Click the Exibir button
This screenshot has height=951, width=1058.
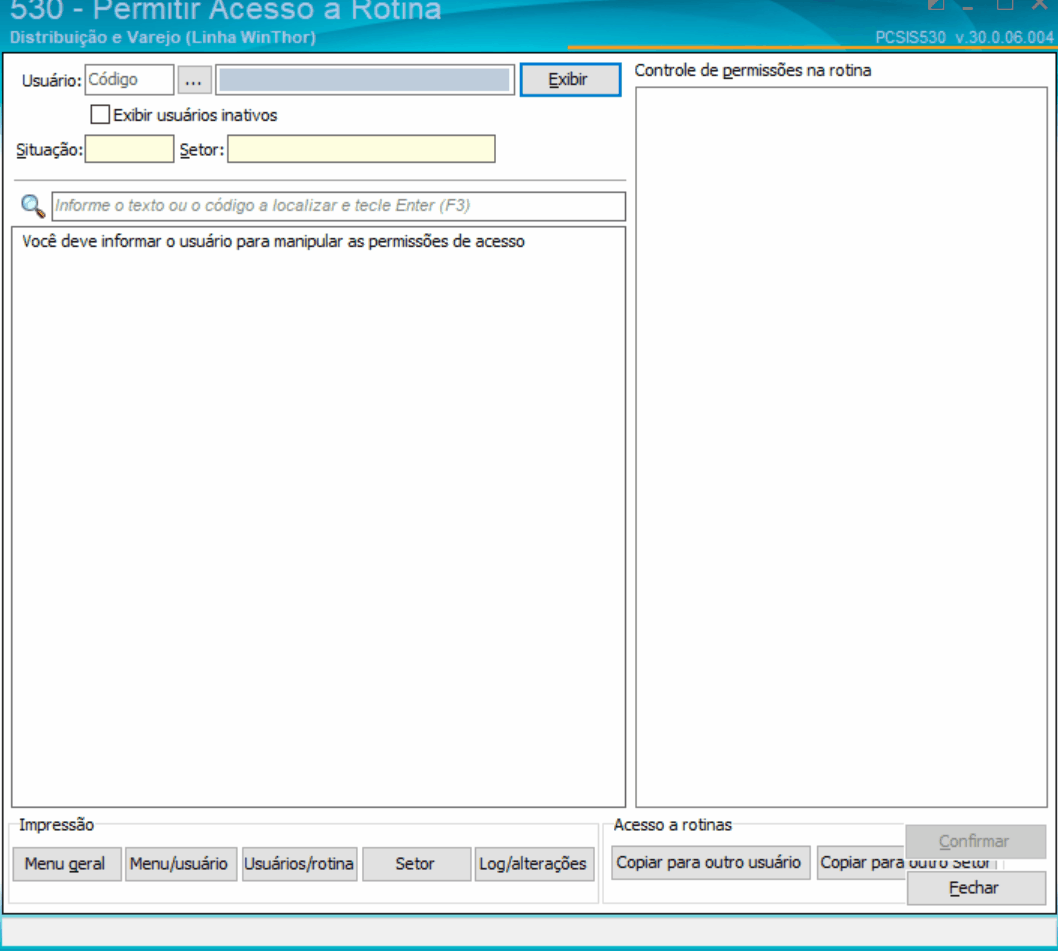tap(570, 80)
